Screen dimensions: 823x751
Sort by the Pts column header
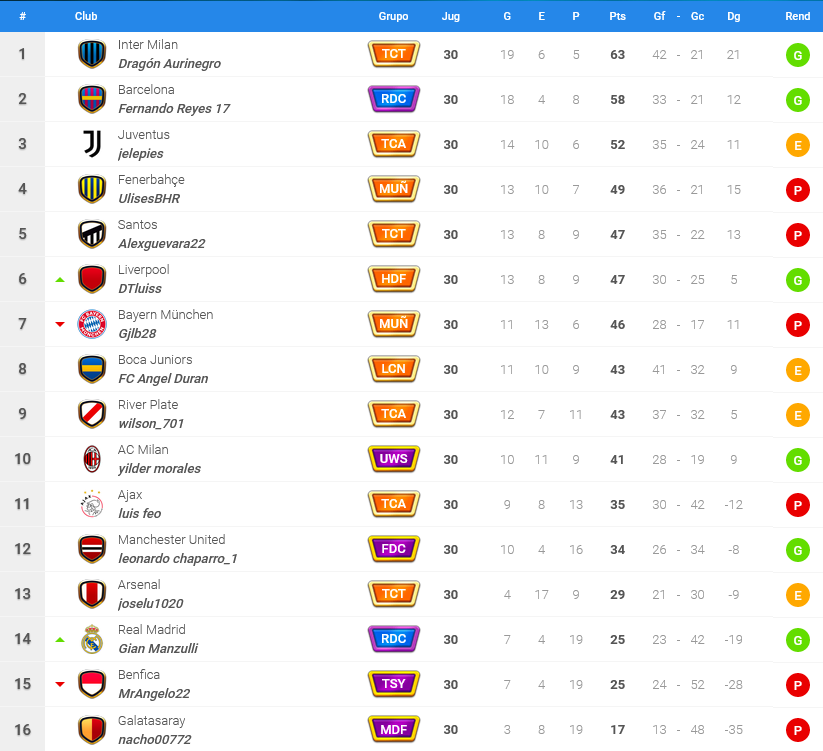coord(617,16)
